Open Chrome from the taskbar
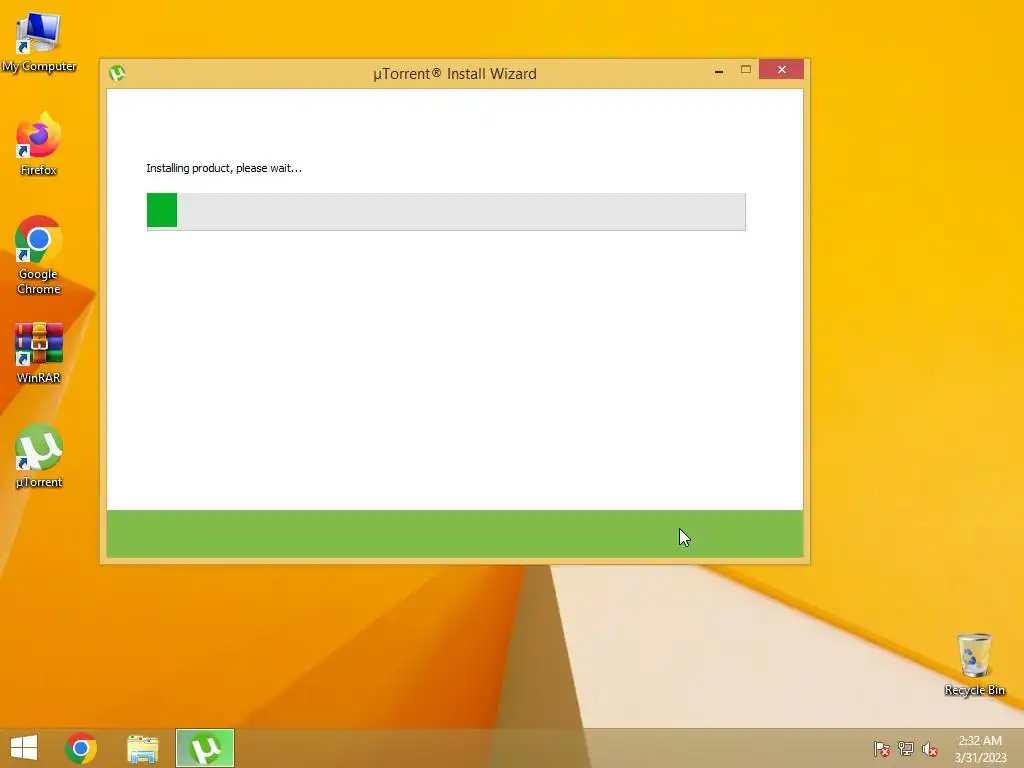The width and height of the screenshot is (1024, 768). pos(81,748)
